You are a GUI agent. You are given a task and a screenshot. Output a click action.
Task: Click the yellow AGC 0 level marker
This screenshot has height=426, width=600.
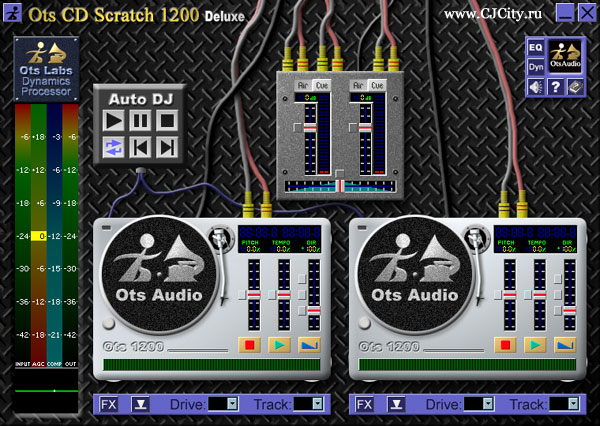pos(39,236)
